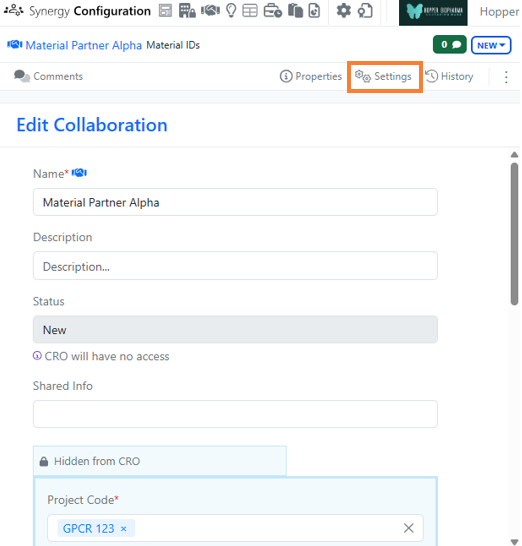Click the handshake icon beside Material Partner Alpha breadcrumb
This screenshot has height=546, width=522.
(15, 45)
